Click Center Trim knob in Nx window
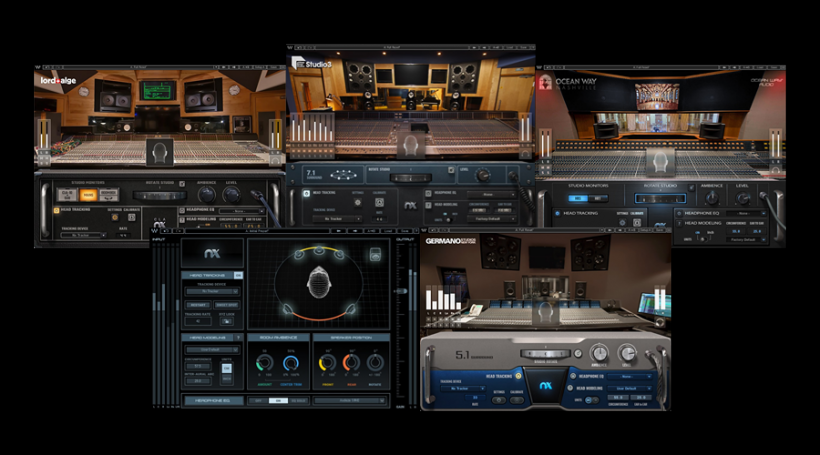Screen dimensions: 820x455 click(291, 362)
